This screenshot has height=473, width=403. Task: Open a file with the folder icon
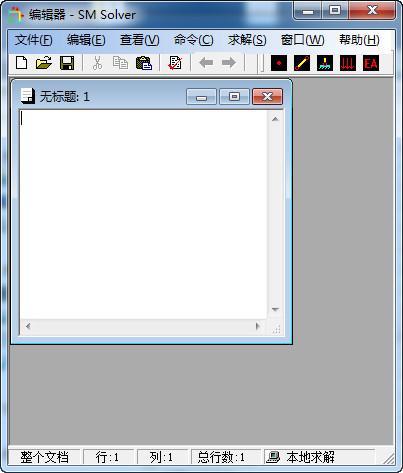click(x=44, y=63)
